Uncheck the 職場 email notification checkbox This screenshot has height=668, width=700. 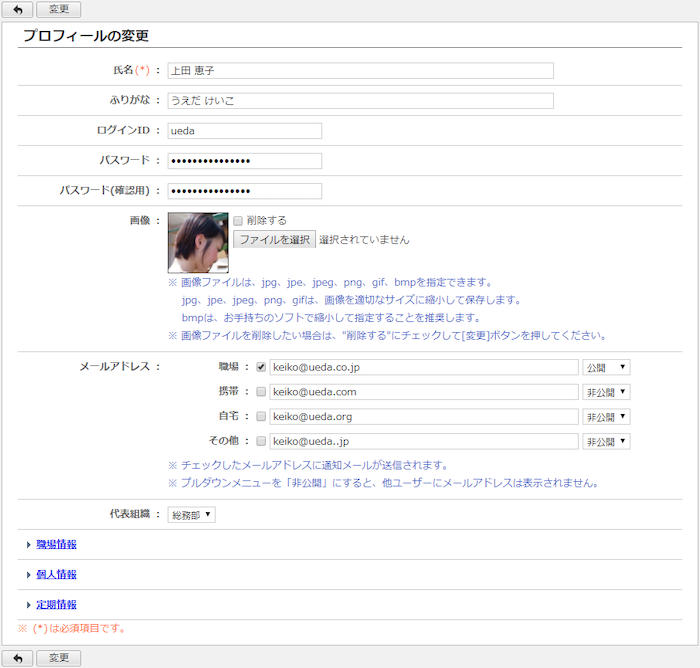261,367
